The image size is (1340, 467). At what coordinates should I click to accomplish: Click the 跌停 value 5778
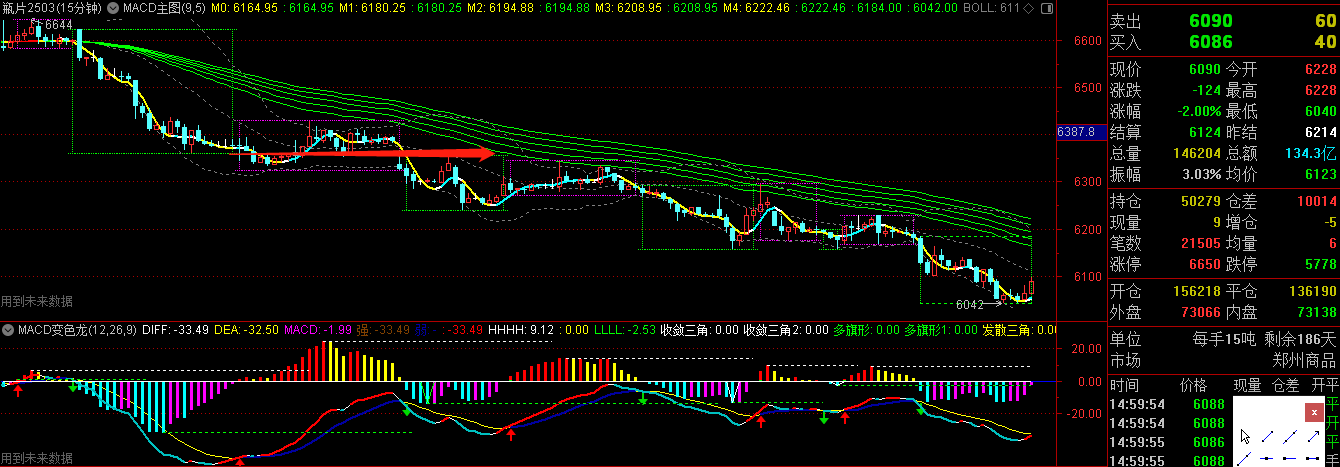(x=1320, y=264)
